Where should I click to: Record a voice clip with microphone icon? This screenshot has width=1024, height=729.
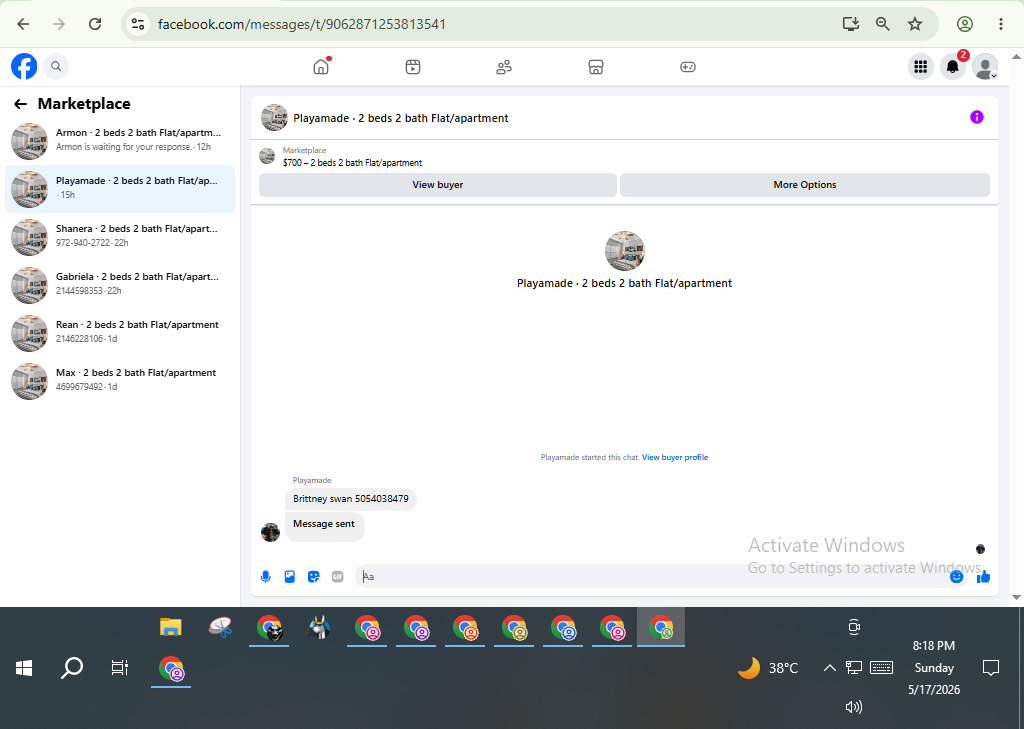tap(265, 577)
